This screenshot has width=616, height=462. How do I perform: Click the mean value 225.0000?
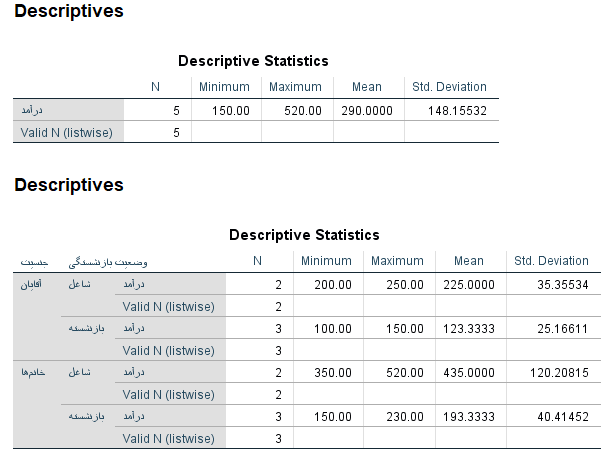(x=468, y=285)
